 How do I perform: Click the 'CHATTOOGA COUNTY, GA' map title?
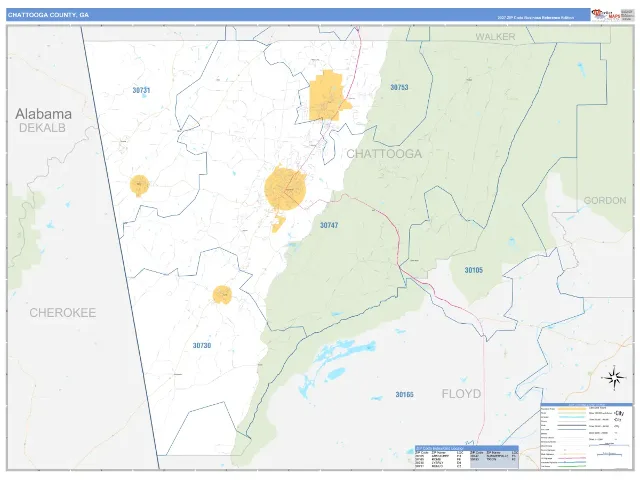pos(48,15)
